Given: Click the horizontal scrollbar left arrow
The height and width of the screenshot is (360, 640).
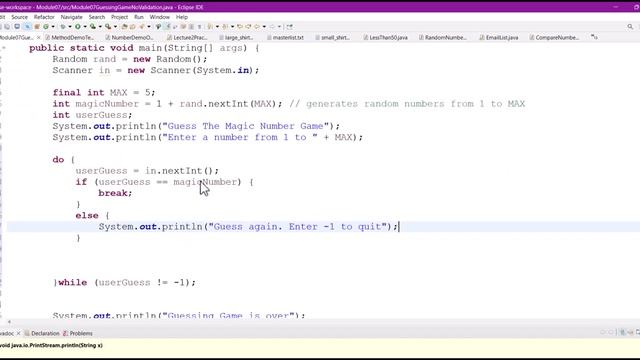Looking at the screenshot, I should [x=9, y=322].
